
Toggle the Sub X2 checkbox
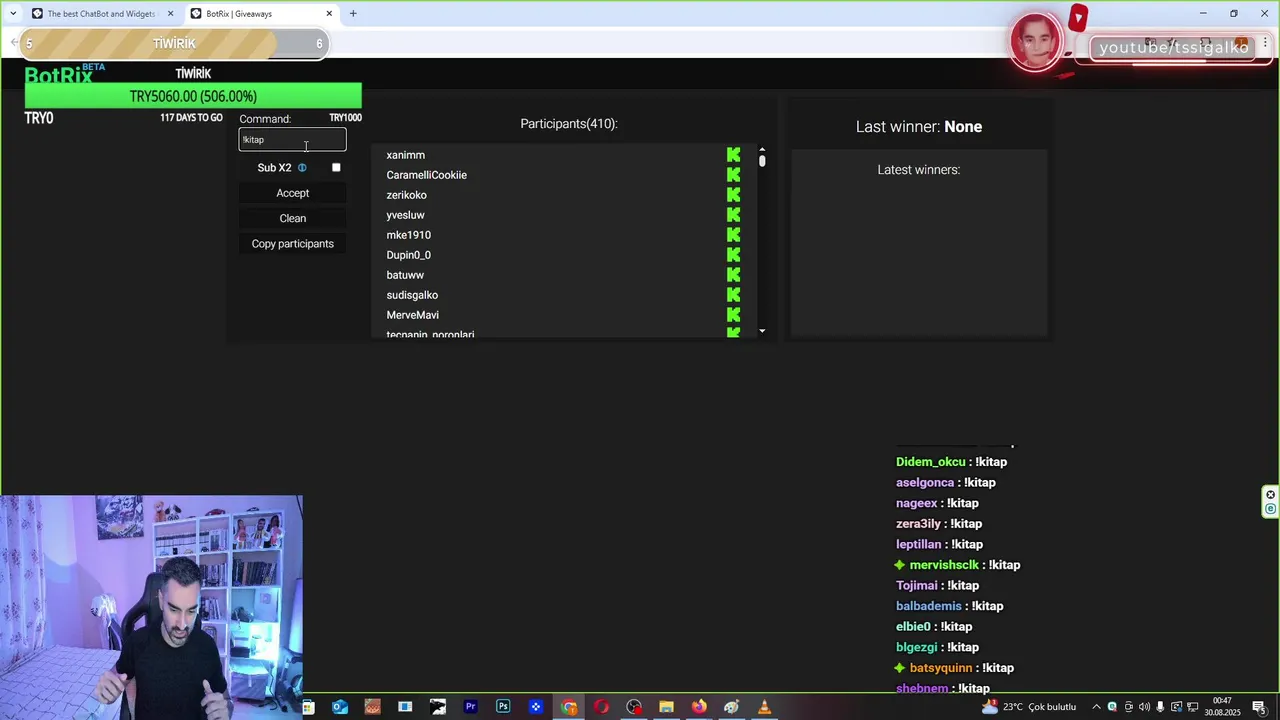coord(336,168)
